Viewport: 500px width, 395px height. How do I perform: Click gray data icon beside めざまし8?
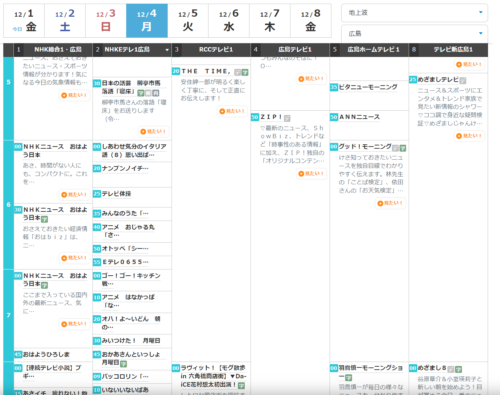click(x=451, y=369)
